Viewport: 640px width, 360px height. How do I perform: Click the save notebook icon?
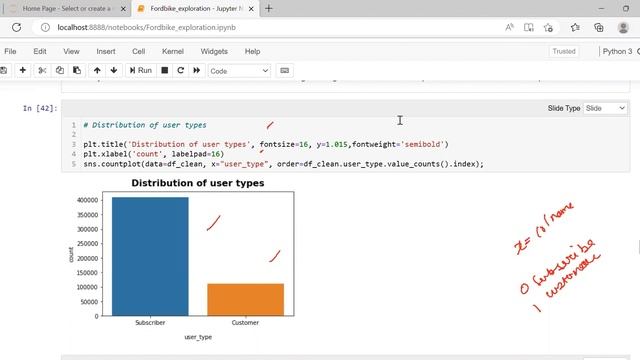3,71
